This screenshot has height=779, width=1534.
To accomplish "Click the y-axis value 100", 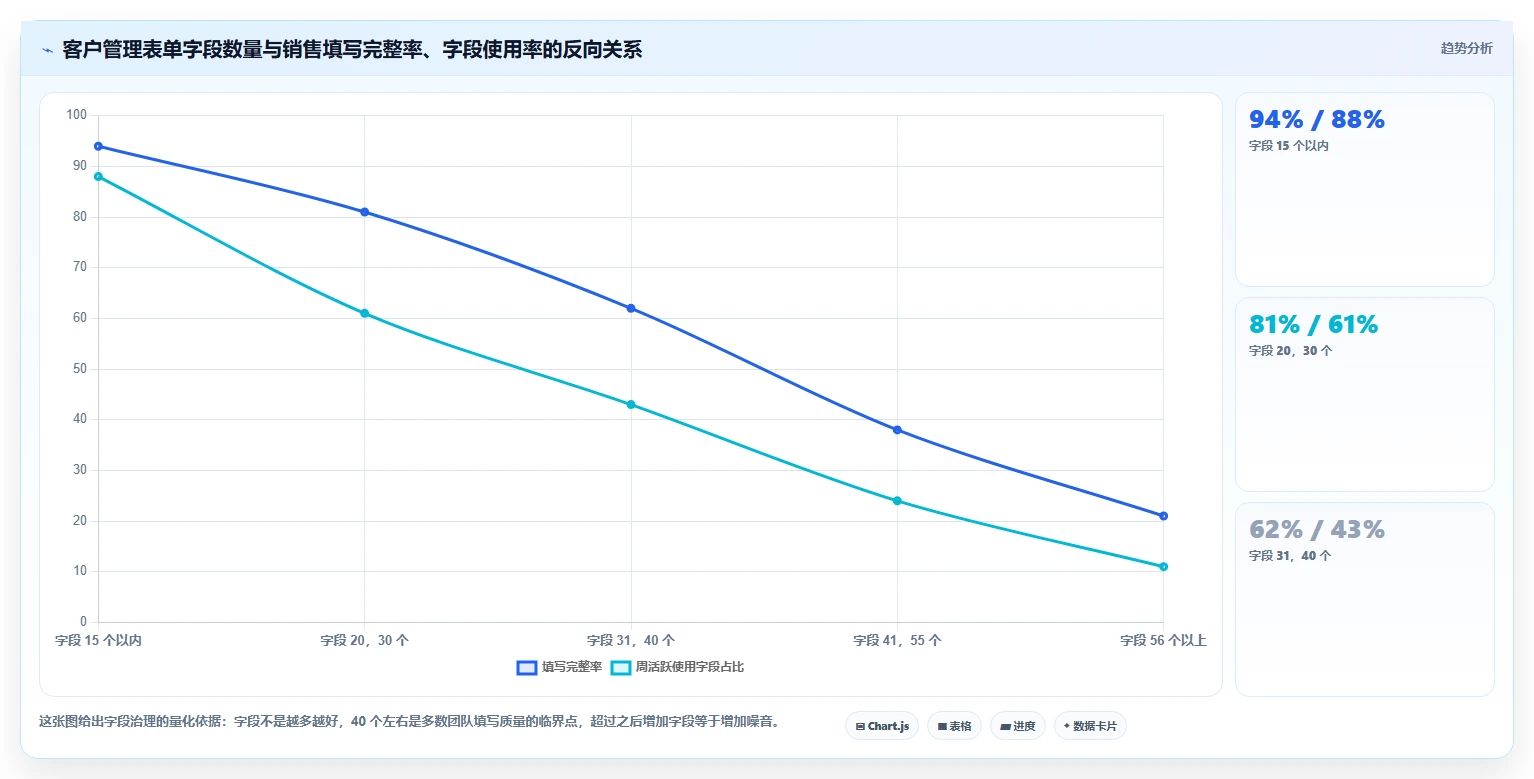I will 77,115.
